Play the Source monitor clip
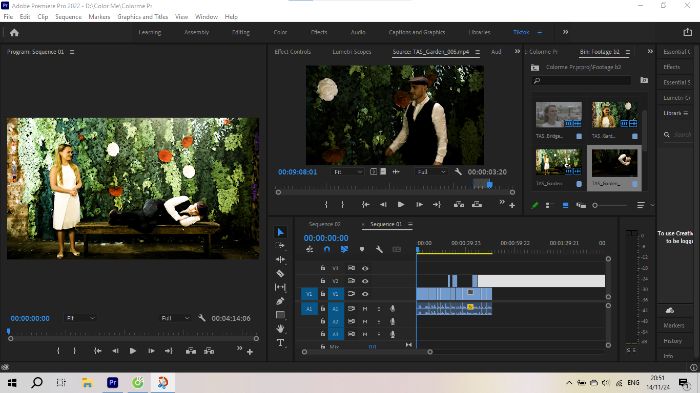 [x=401, y=205]
